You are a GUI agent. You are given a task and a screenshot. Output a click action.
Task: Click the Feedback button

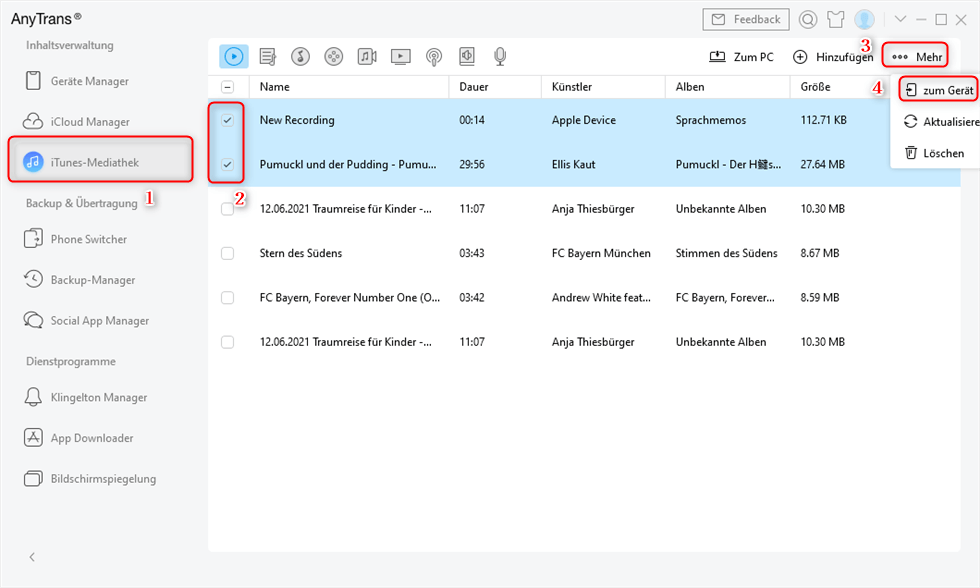click(746, 19)
